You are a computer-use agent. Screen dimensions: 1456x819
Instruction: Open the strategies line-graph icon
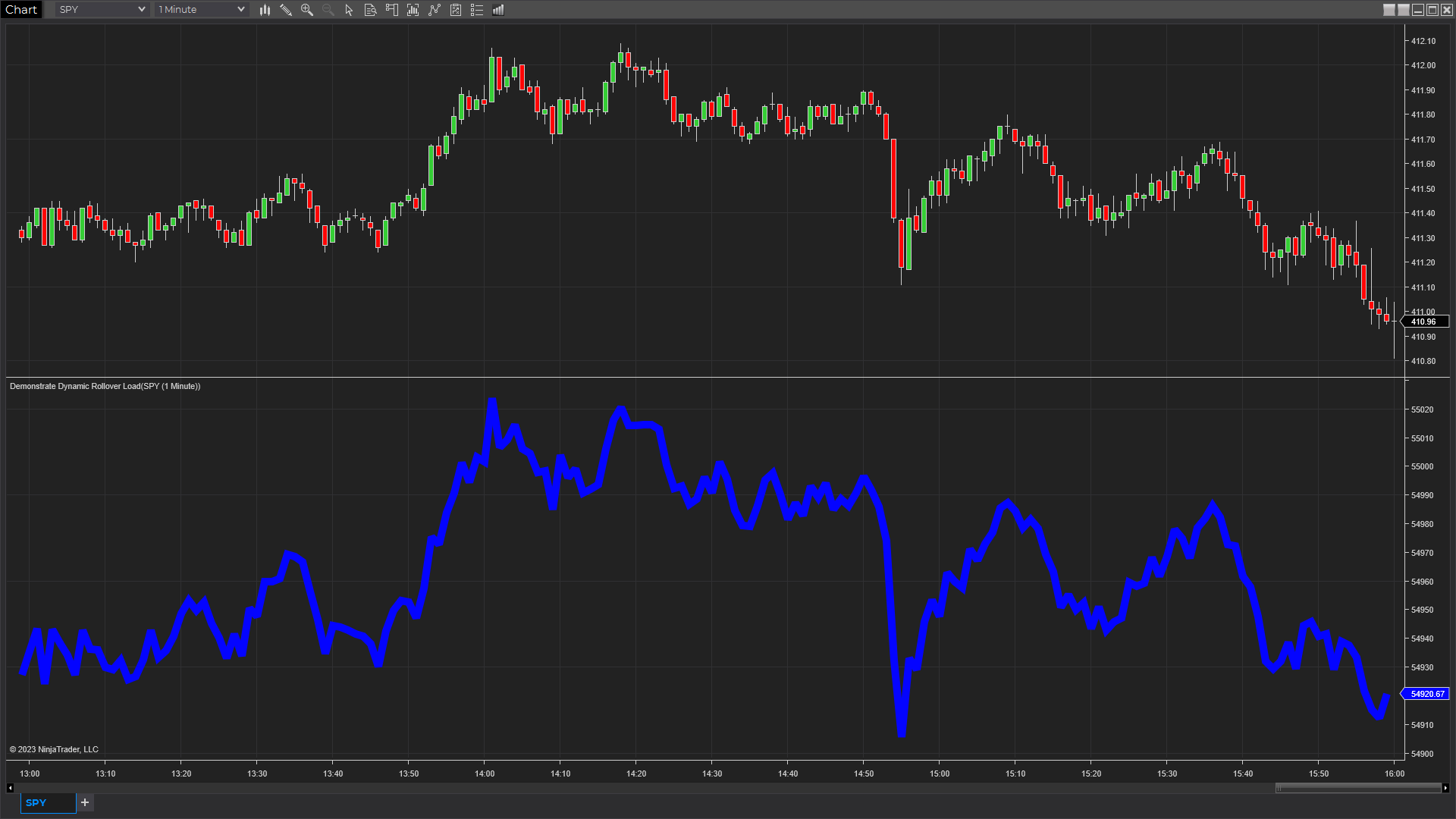coord(435,10)
